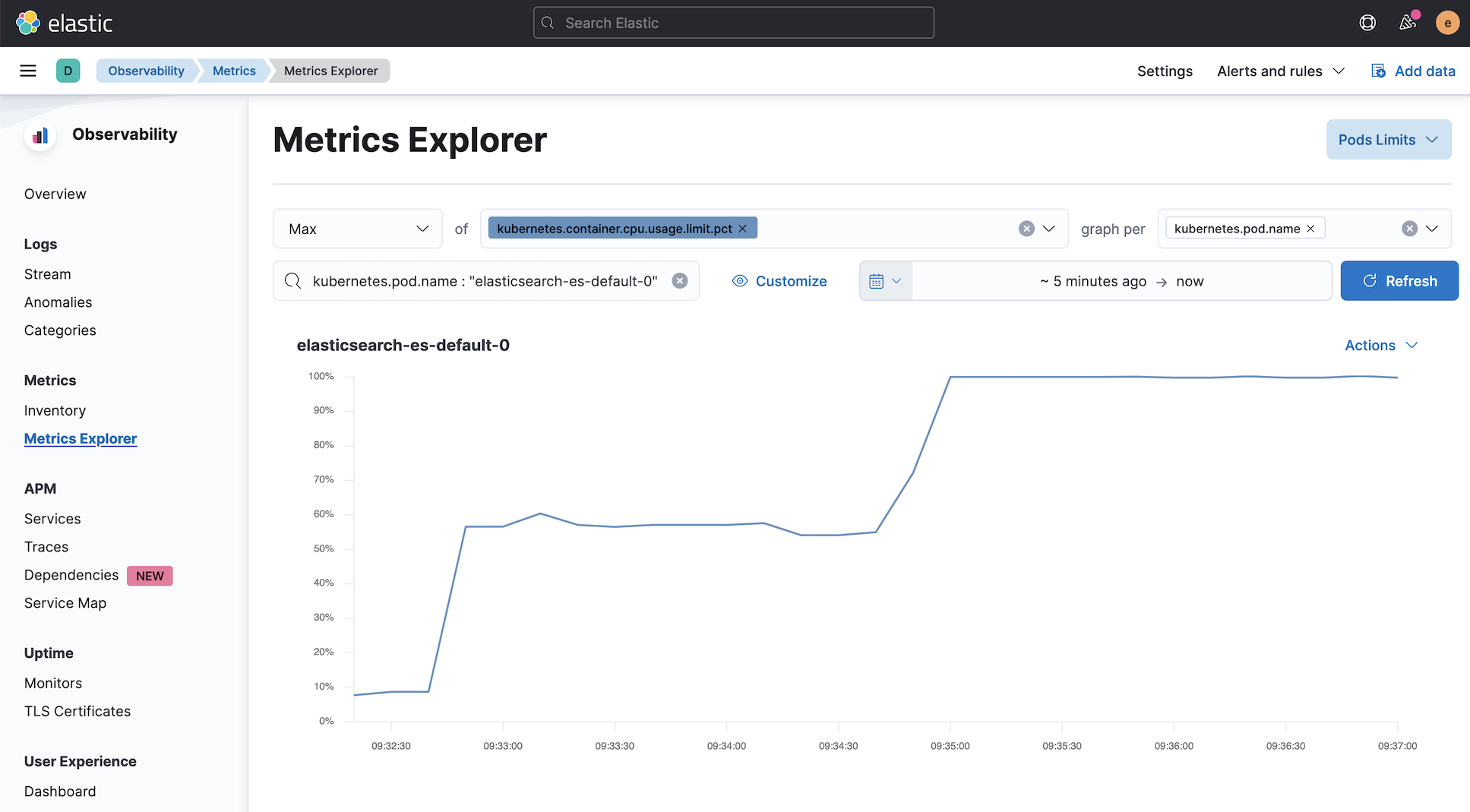Click the D space selector badge
Viewport: 1470px width, 812px height.
(x=68, y=71)
